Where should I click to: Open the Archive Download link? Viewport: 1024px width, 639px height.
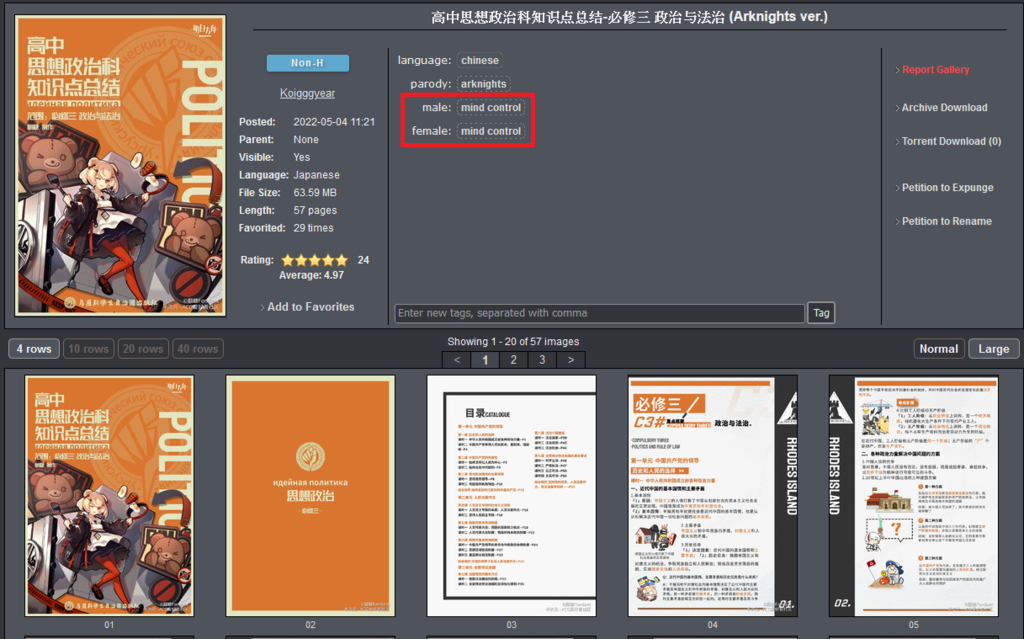click(x=944, y=108)
